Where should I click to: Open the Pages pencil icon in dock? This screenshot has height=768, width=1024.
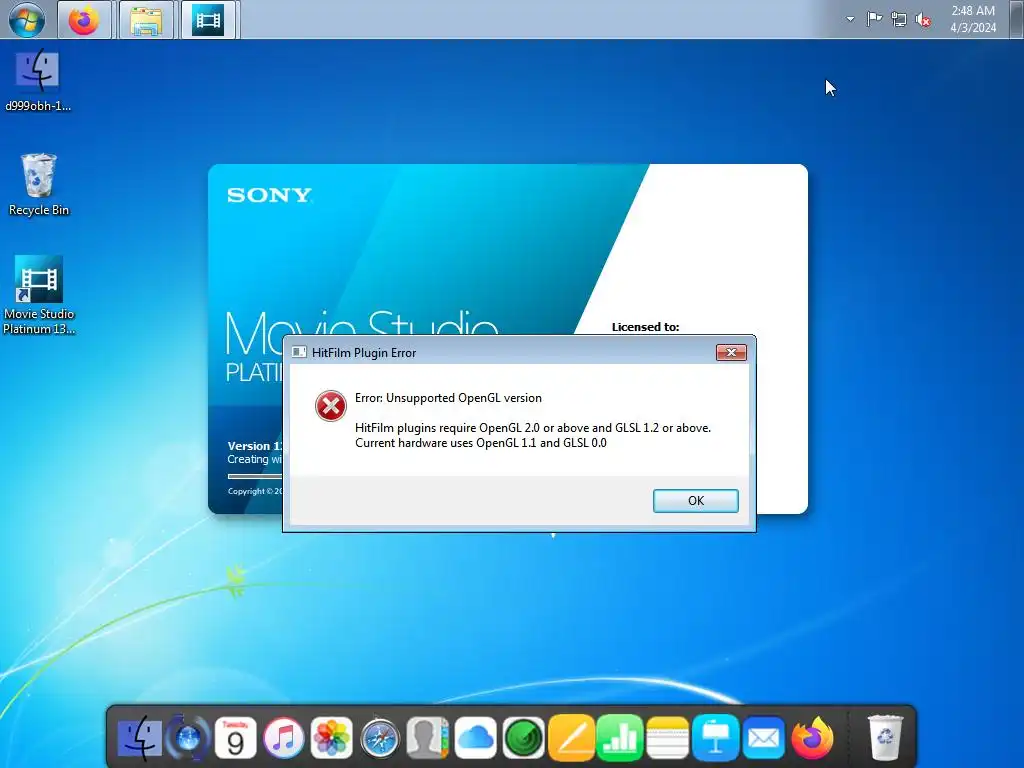click(571, 739)
